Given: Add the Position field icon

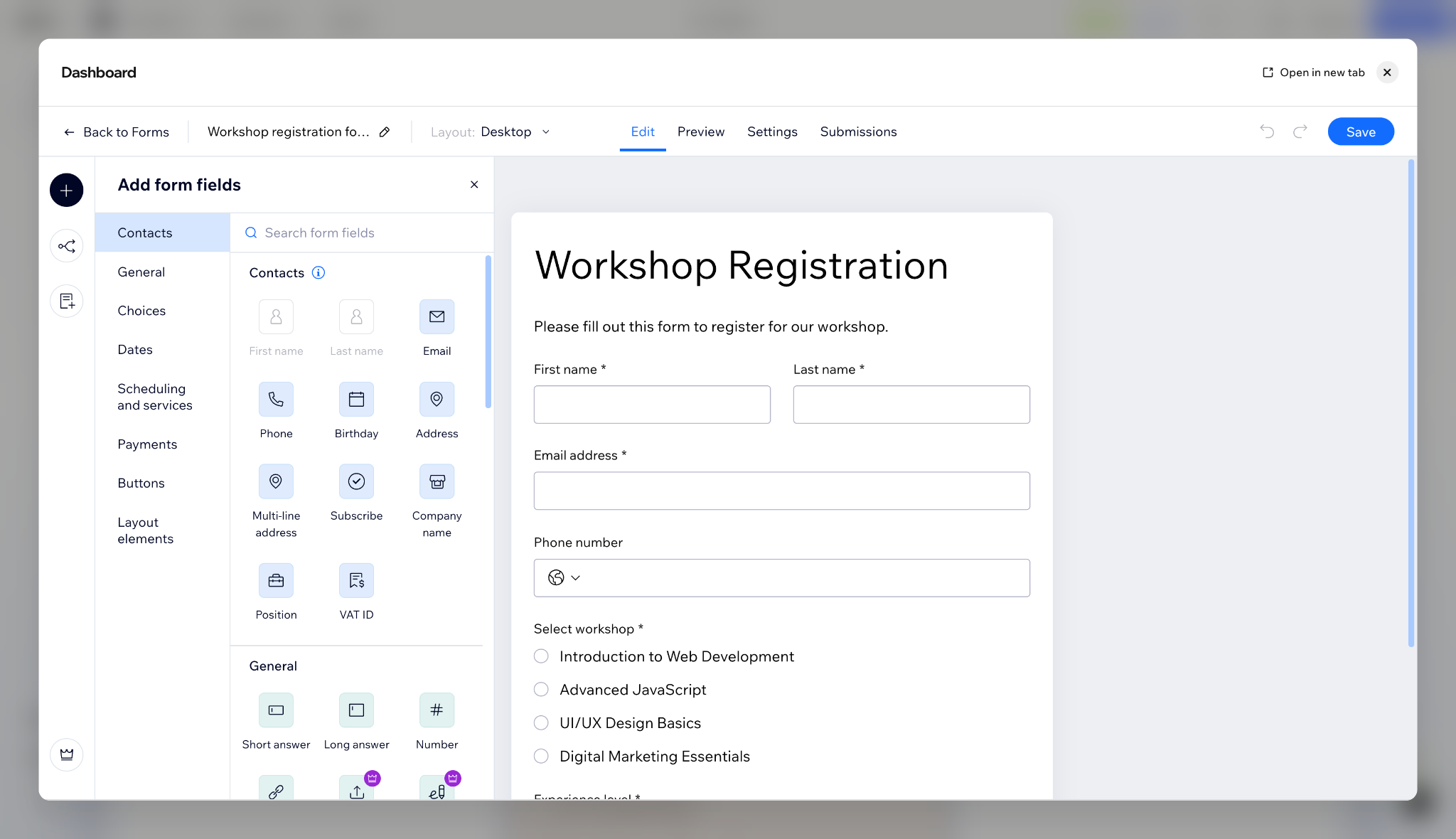Looking at the screenshot, I should click(x=276, y=581).
